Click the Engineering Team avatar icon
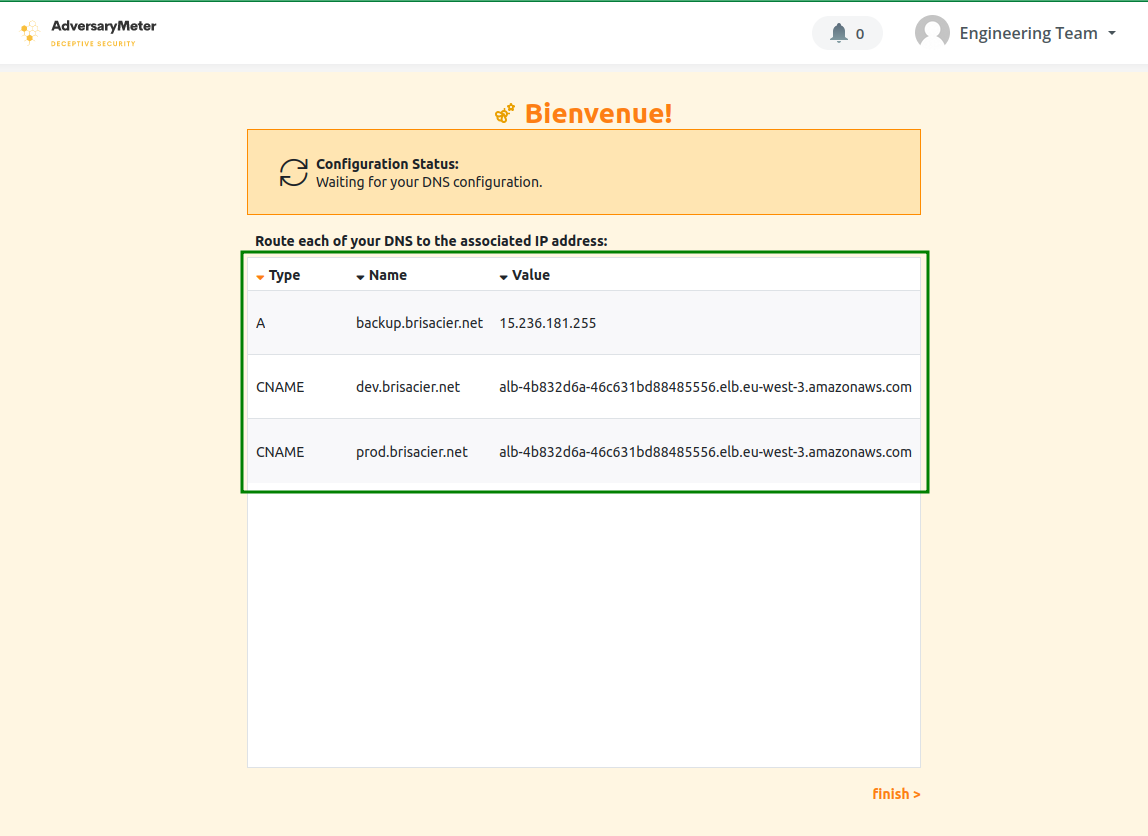Viewport: 1148px width, 836px height. 932,31
